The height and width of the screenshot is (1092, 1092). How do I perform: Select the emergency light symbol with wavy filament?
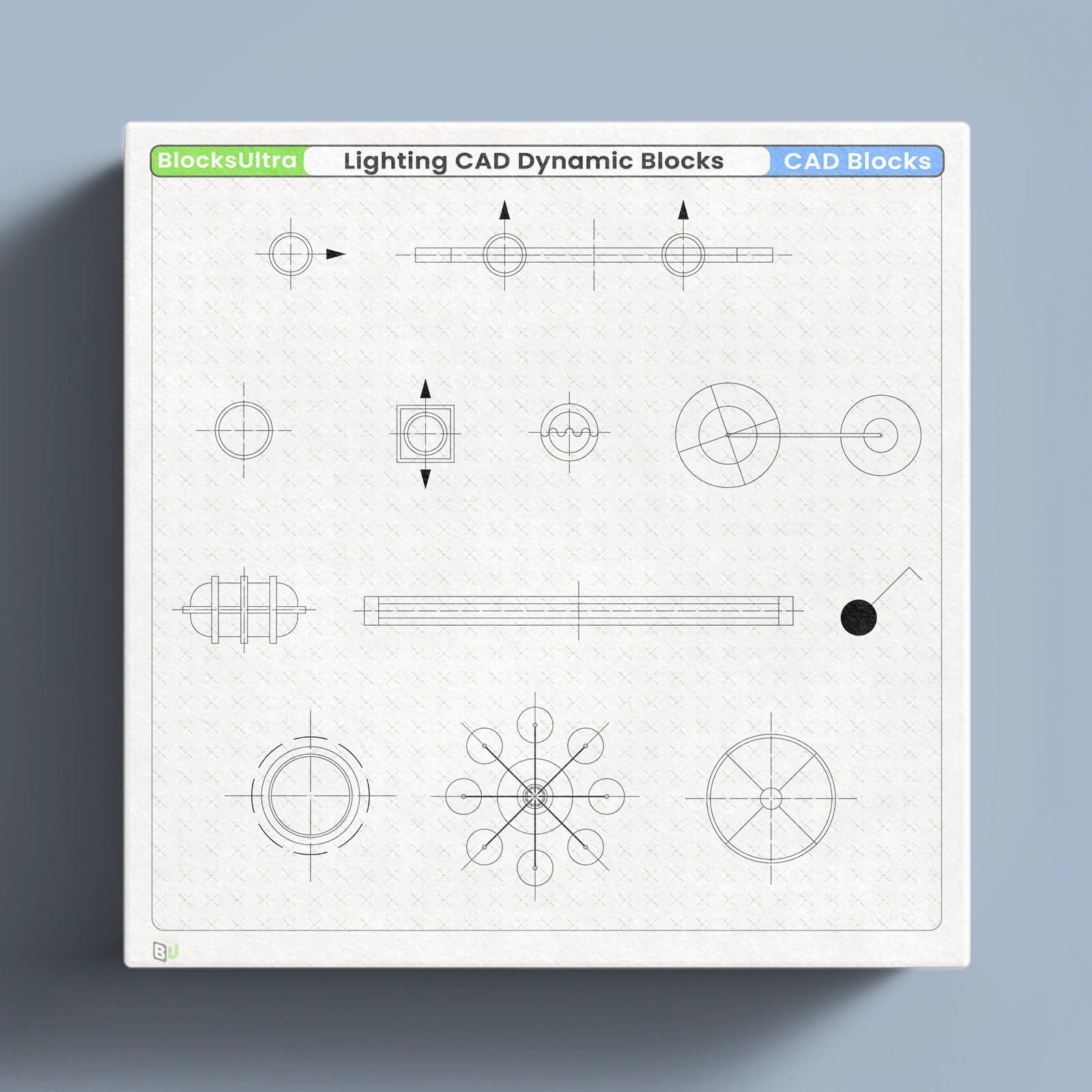pos(571,432)
